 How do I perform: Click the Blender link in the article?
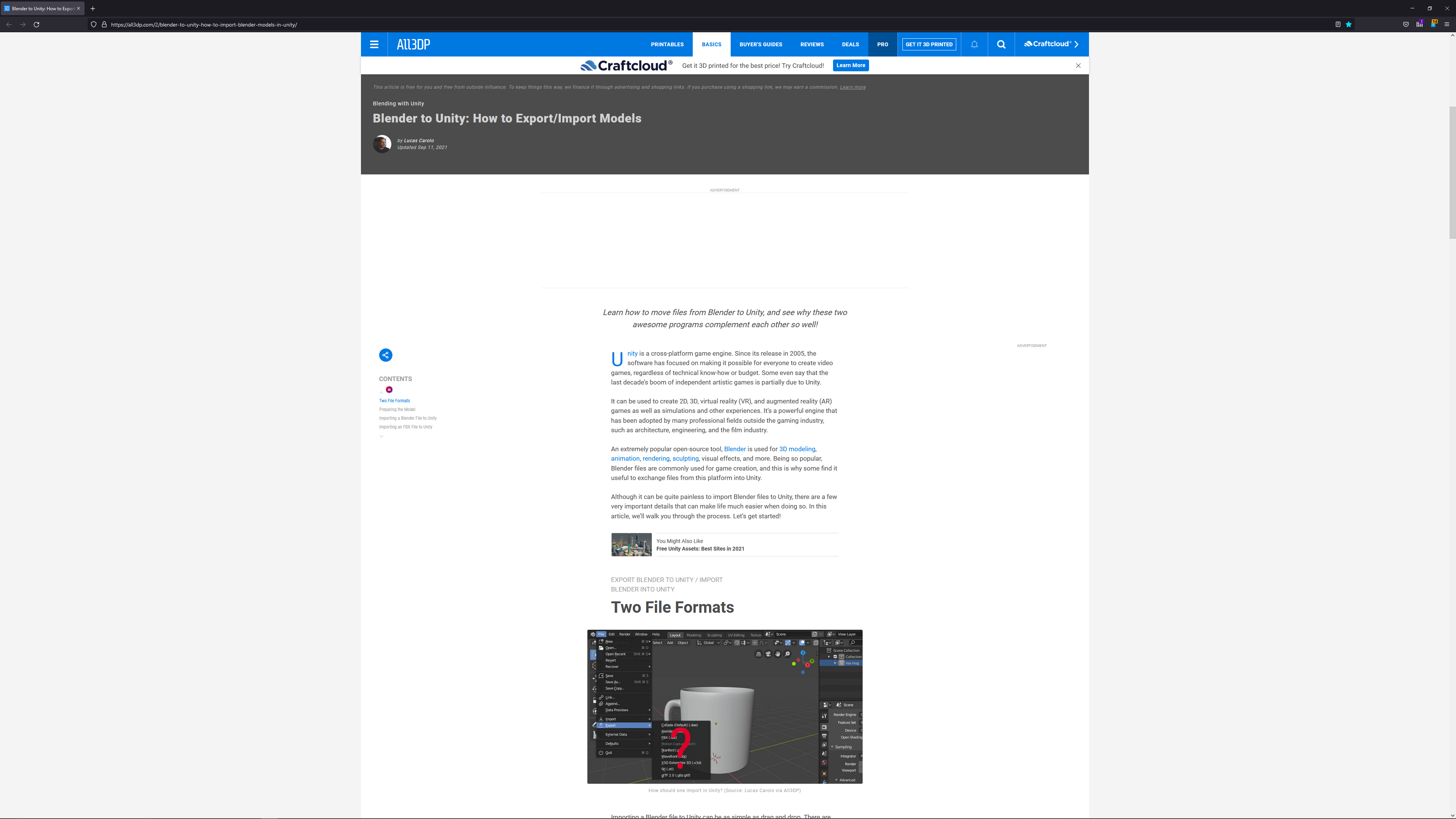tap(735, 449)
